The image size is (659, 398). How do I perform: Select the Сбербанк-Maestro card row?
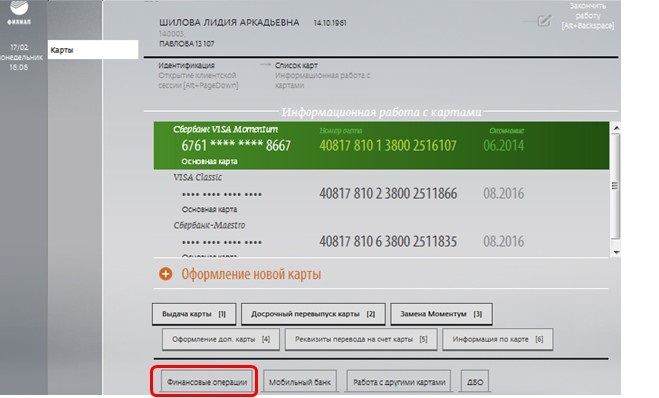click(x=381, y=238)
